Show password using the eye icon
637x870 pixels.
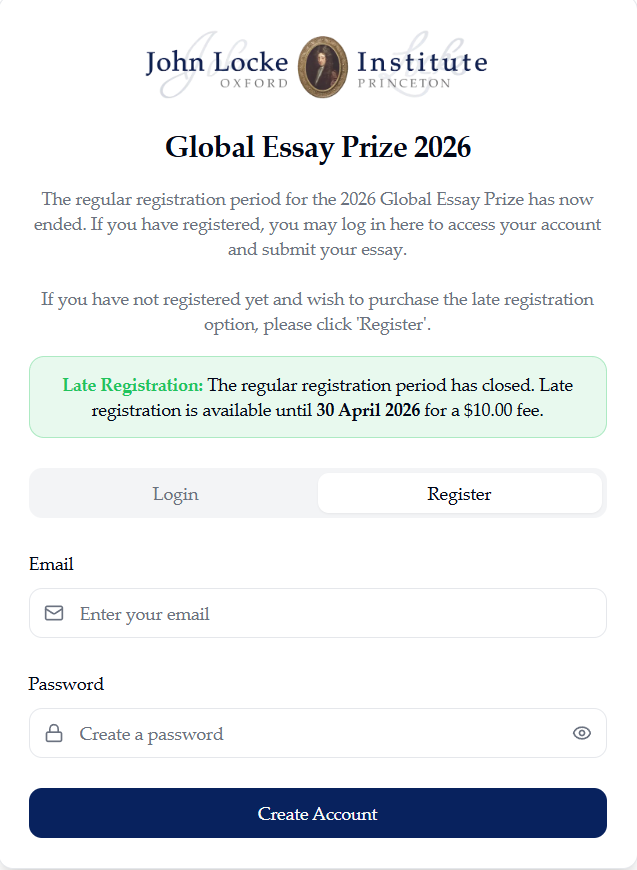(x=582, y=733)
